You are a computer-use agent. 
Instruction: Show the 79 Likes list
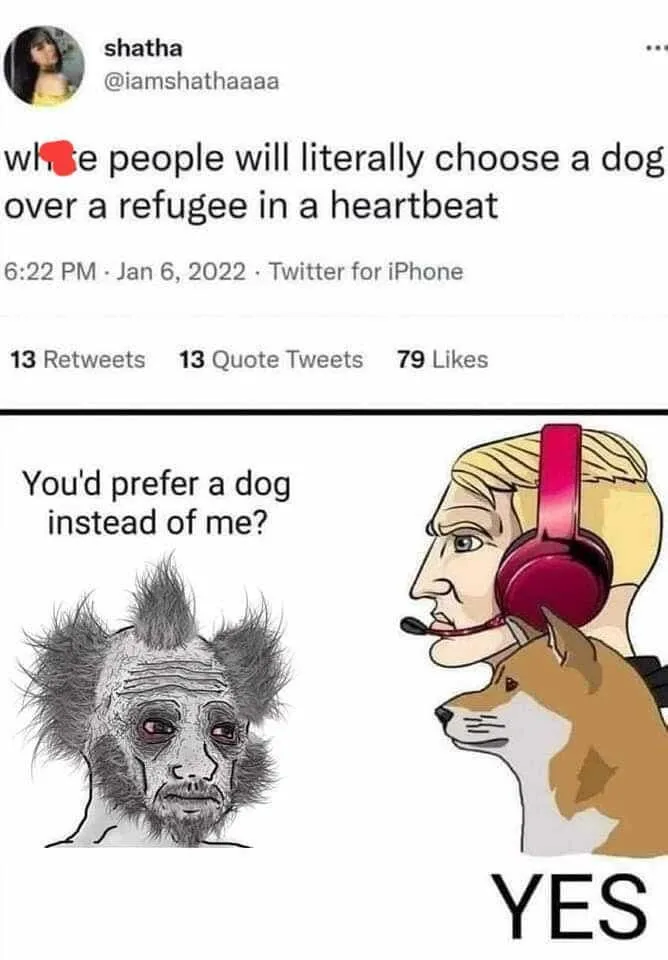pyautogui.click(x=442, y=359)
